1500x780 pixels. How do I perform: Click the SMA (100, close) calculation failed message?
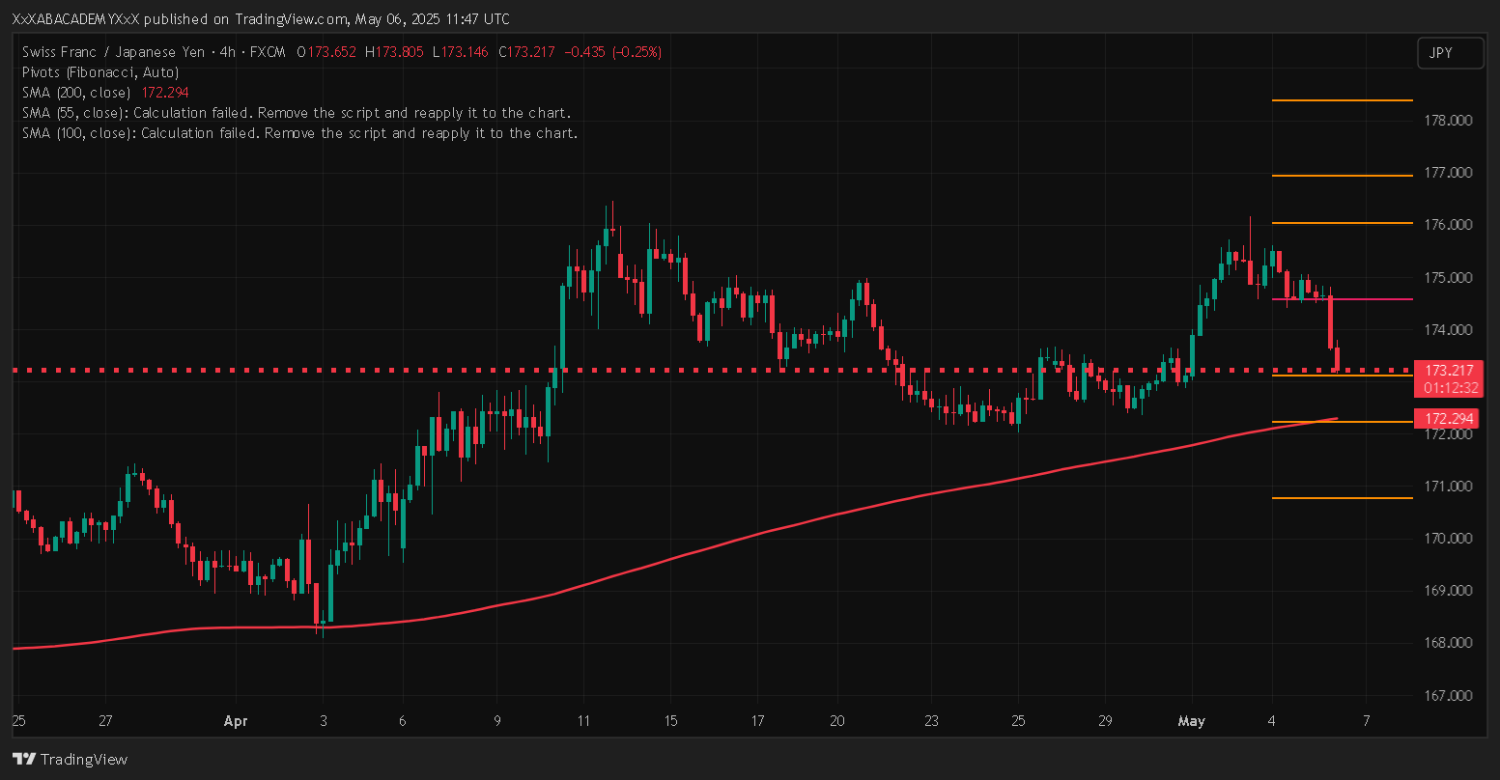pyautogui.click(x=299, y=132)
